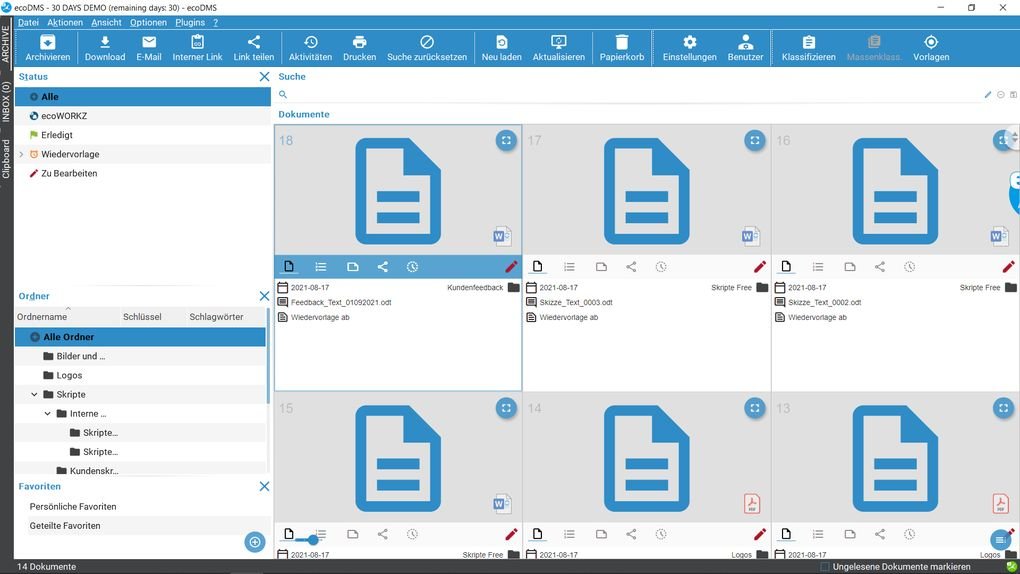1020x574 pixels.
Task: Open the Optionen menu
Action: click(148, 22)
